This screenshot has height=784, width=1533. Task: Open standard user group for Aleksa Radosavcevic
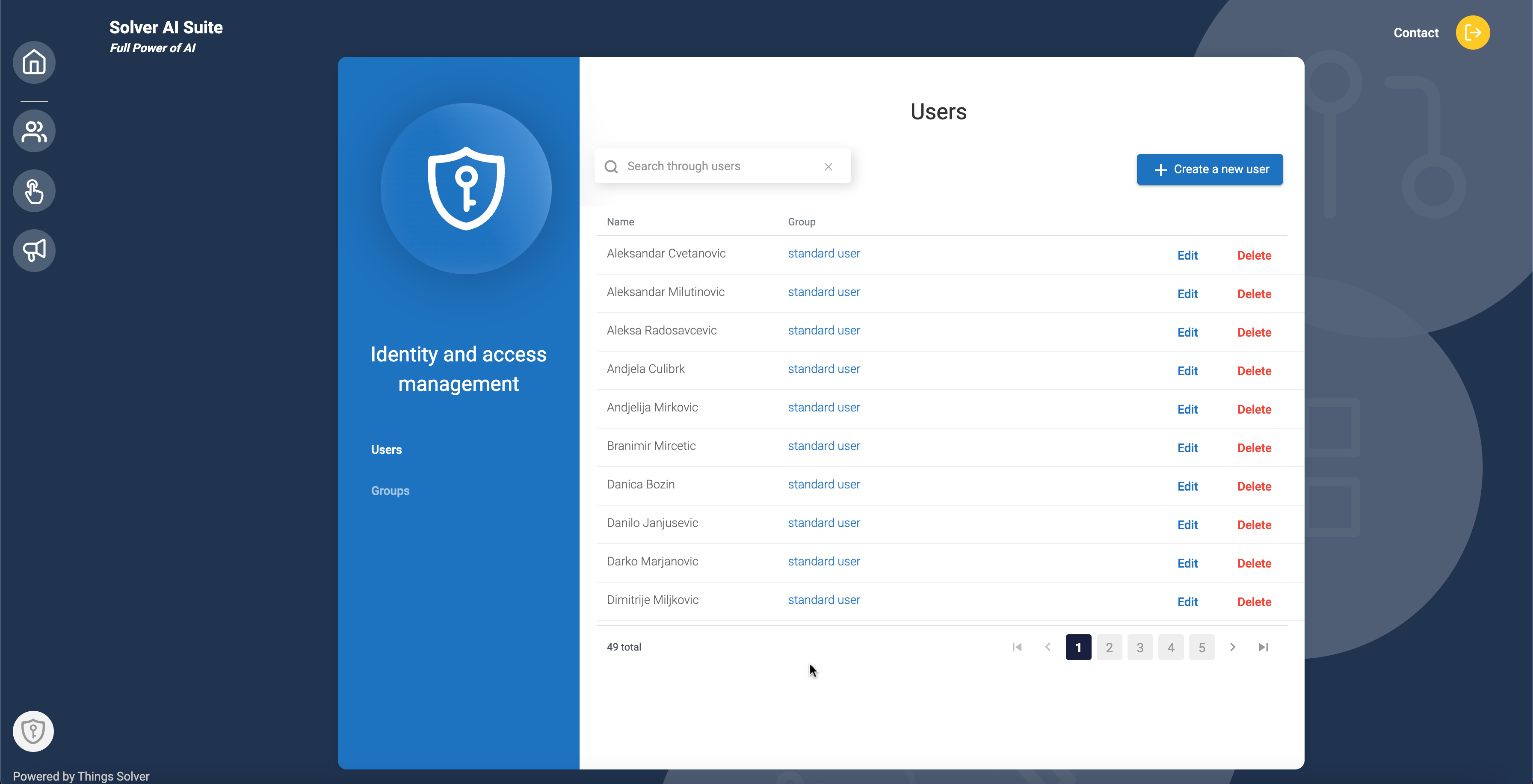[824, 330]
